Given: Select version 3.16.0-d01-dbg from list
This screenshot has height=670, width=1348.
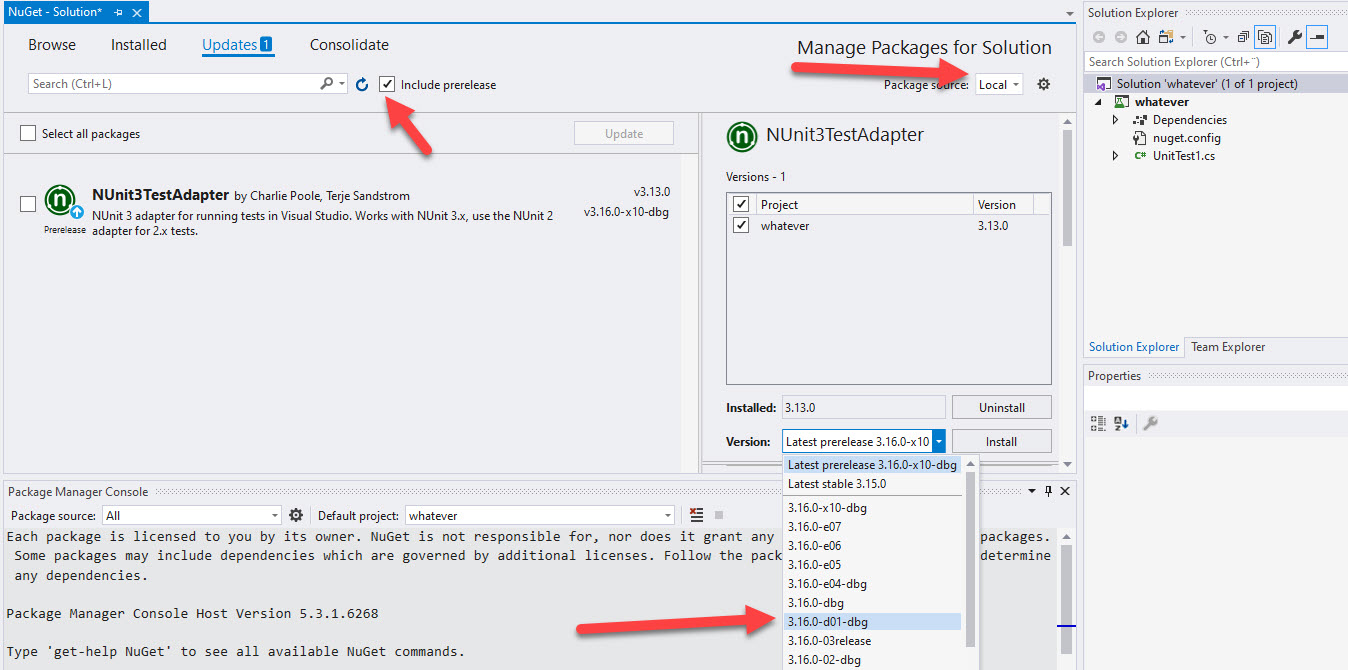Looking at the screenshot, I should (x=828, y=622).
